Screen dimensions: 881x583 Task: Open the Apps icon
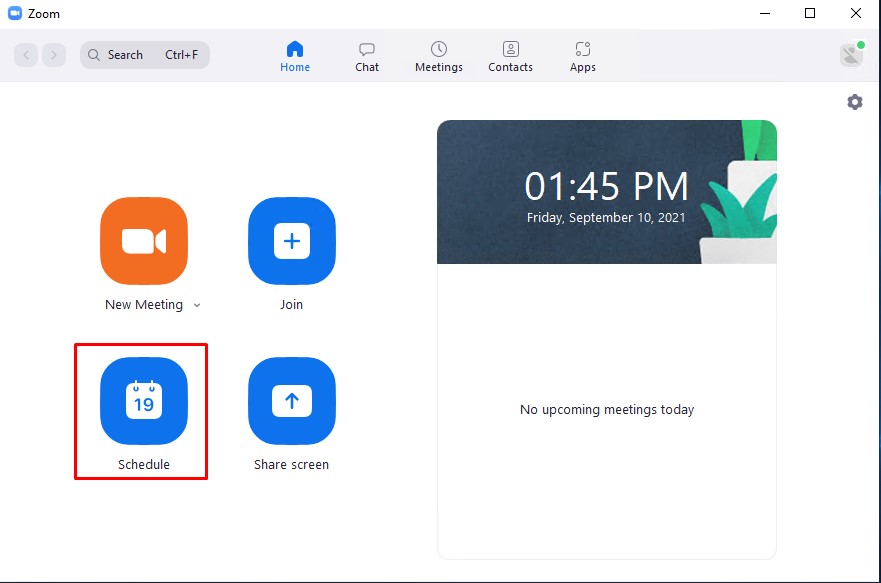[x=582, y=47]
